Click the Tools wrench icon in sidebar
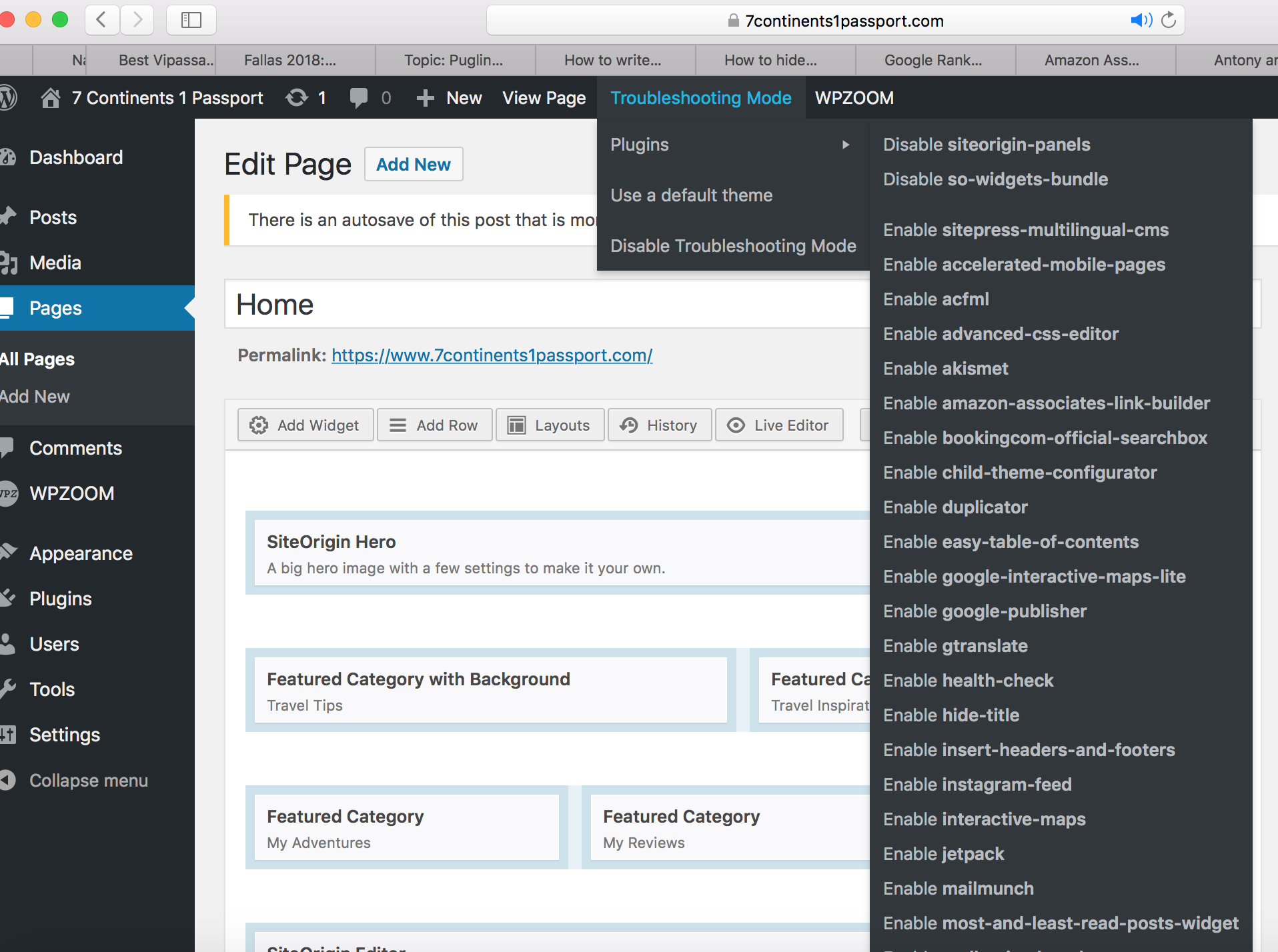1278x952 pixels. (x=8, y=689)
